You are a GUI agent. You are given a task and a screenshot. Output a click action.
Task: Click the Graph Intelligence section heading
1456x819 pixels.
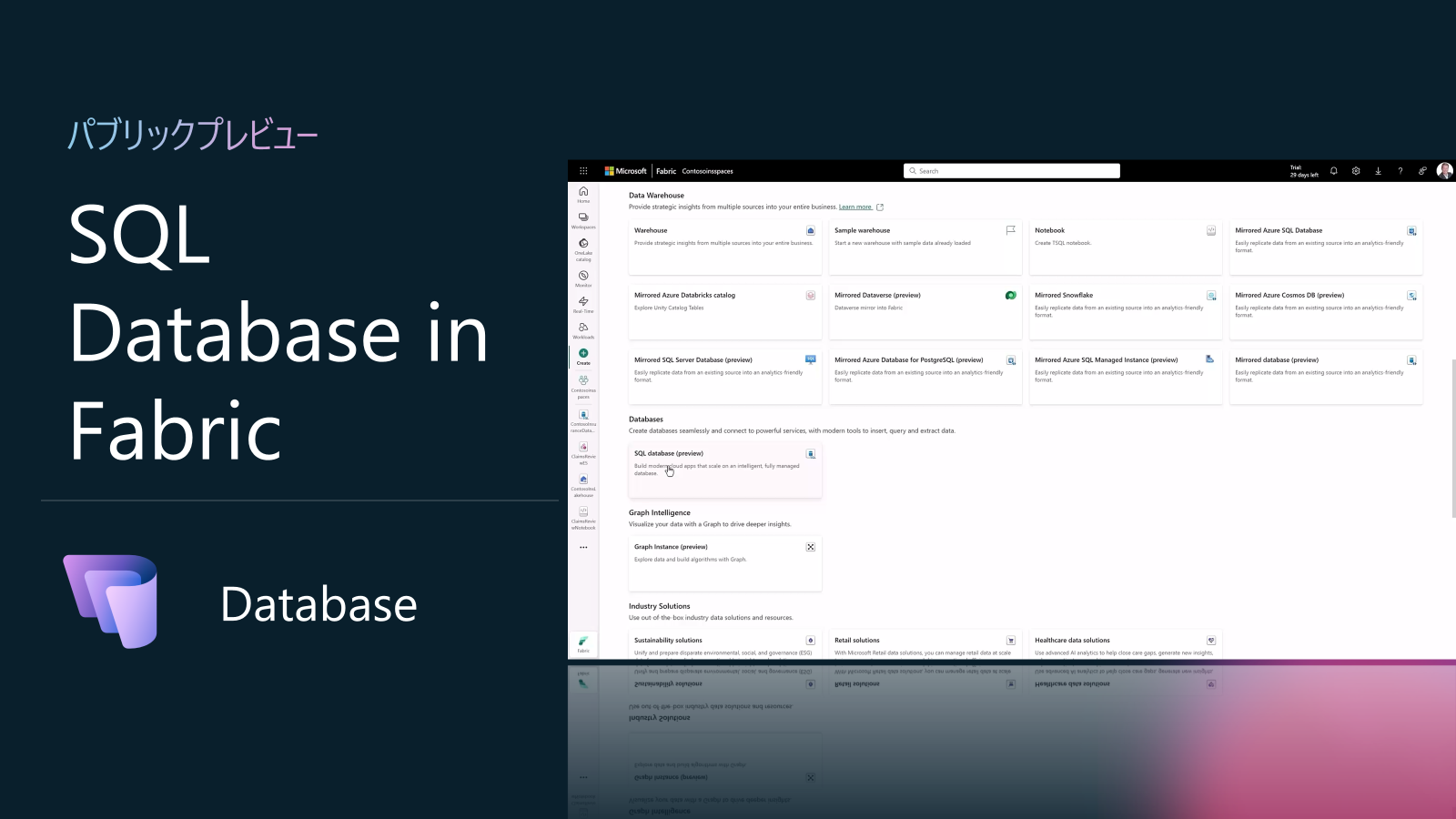pyautogui.click(x=660, y=513)
